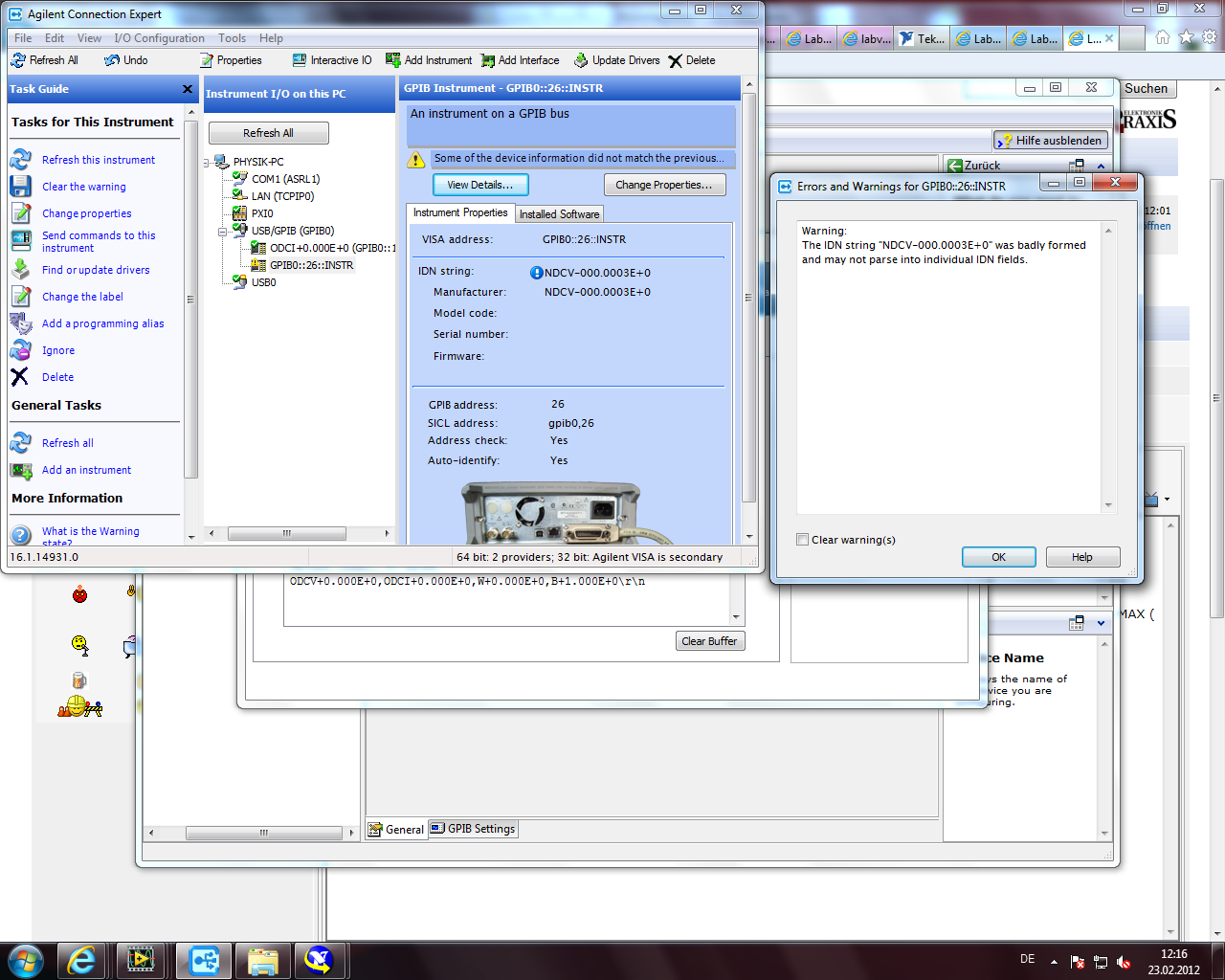
Task: Open the file explorer taskbar icon
Action: click(262, 960)
